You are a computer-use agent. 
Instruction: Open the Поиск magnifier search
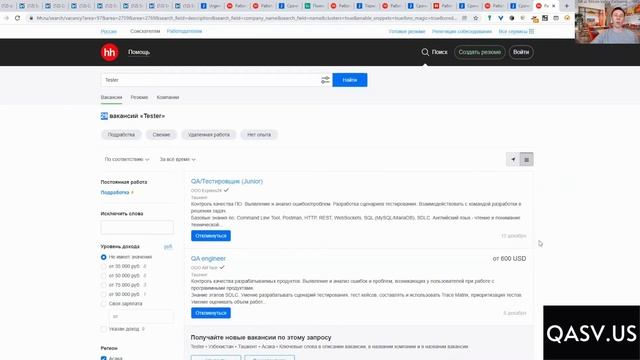[434, 52]
